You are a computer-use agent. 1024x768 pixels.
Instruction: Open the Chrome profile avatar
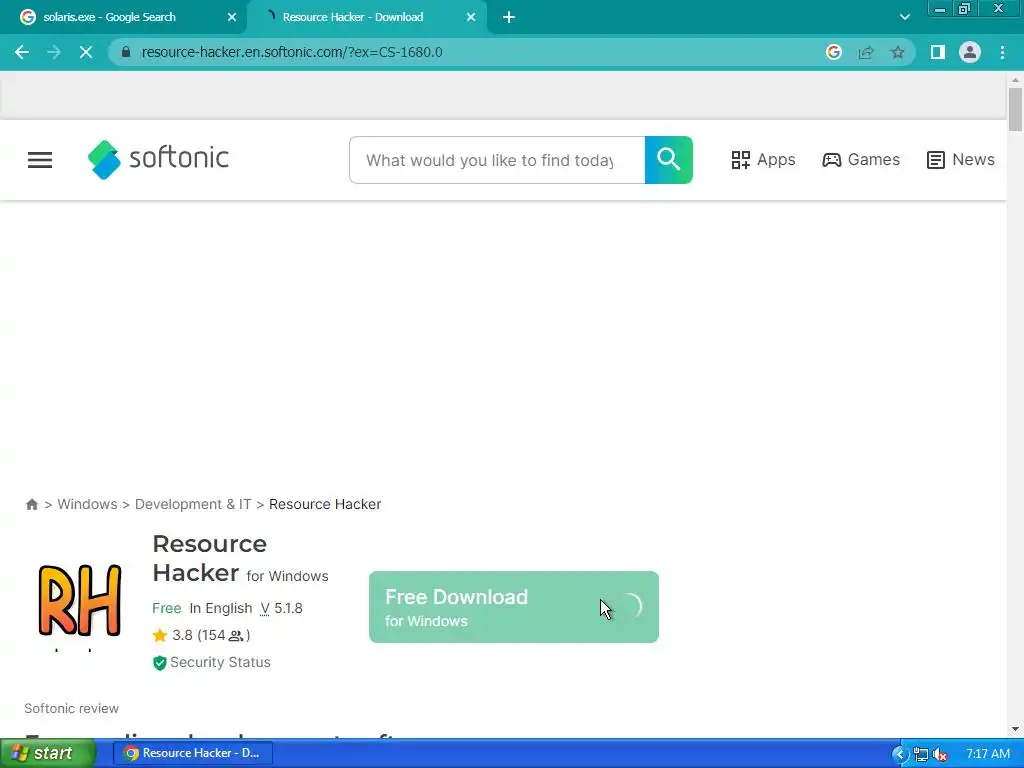click(970, 52)
